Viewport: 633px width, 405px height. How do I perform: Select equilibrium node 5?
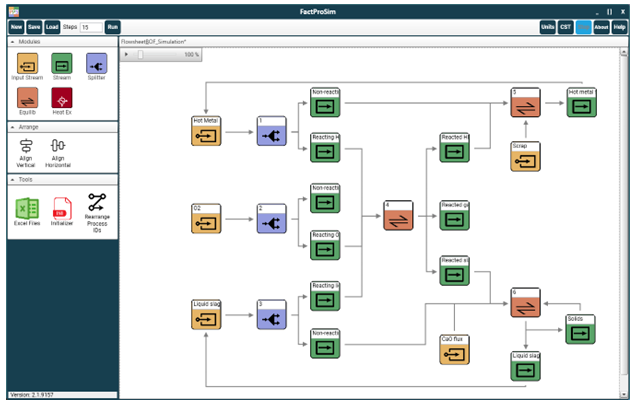[x=525, y=103]
